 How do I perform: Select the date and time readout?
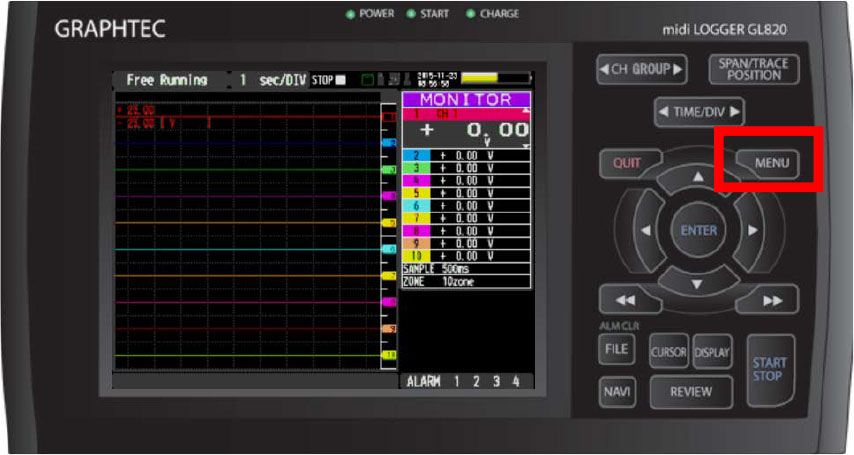437,80
